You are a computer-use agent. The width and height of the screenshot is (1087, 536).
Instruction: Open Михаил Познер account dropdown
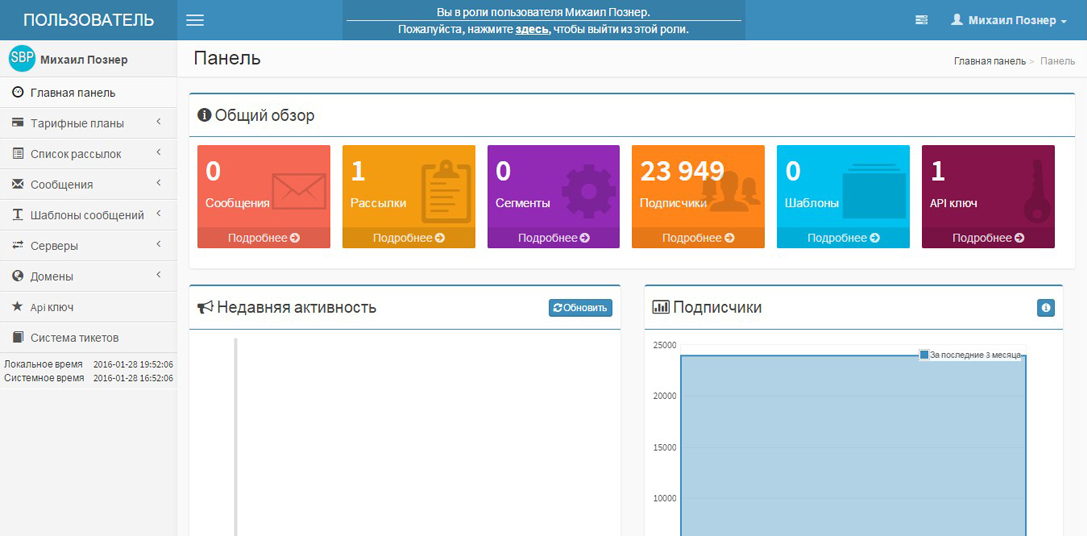(1009, 21)
